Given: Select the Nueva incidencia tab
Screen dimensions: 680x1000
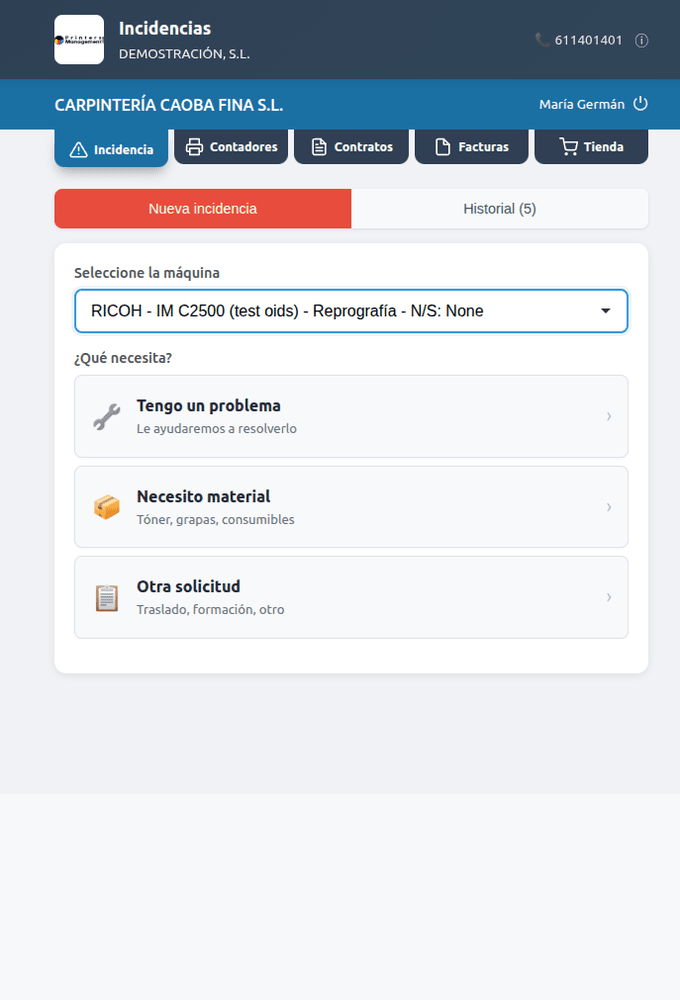Looking at the screenshot, I should pos(203,209).
